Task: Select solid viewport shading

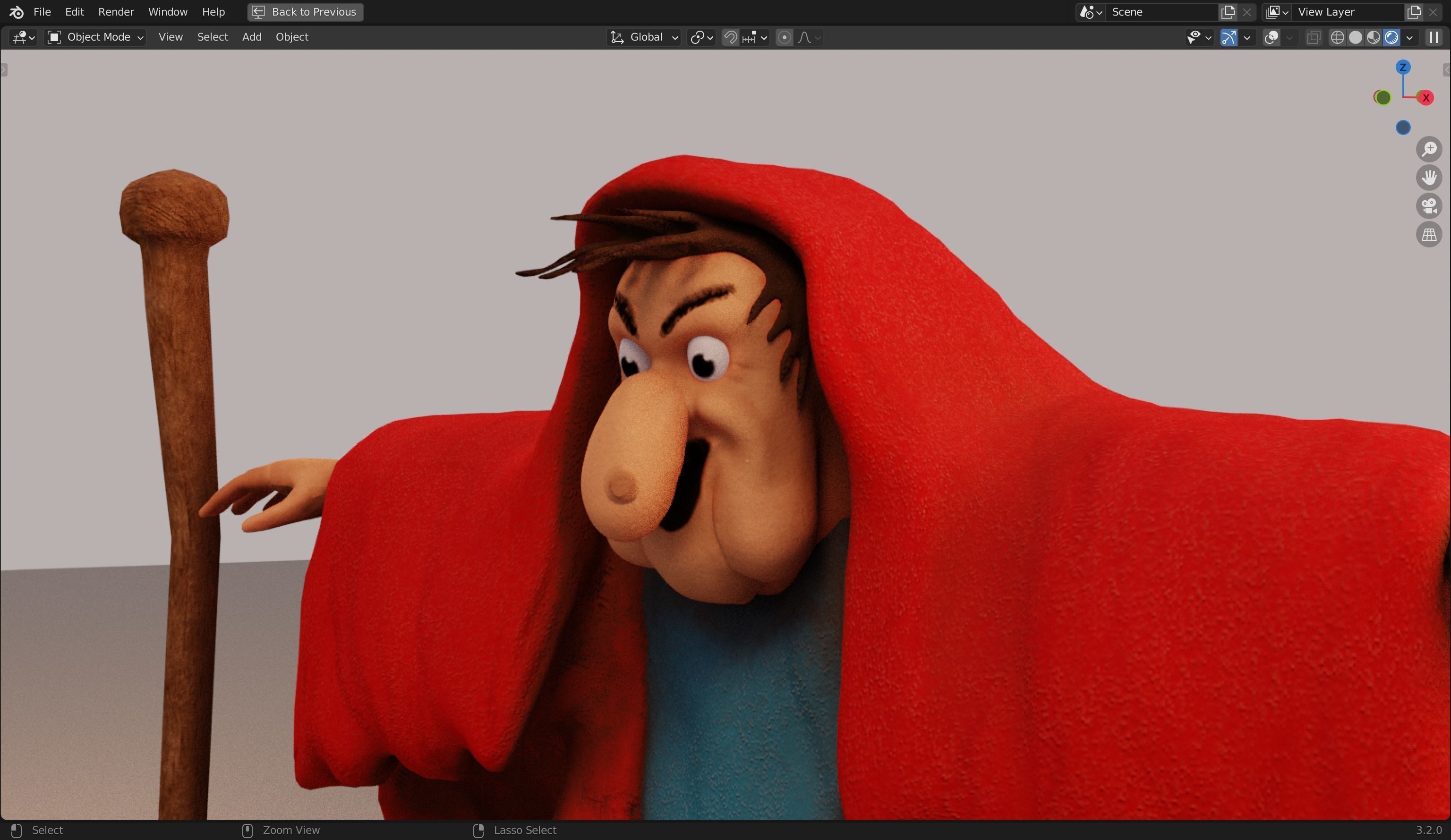Action: [x=1356, y=37]
